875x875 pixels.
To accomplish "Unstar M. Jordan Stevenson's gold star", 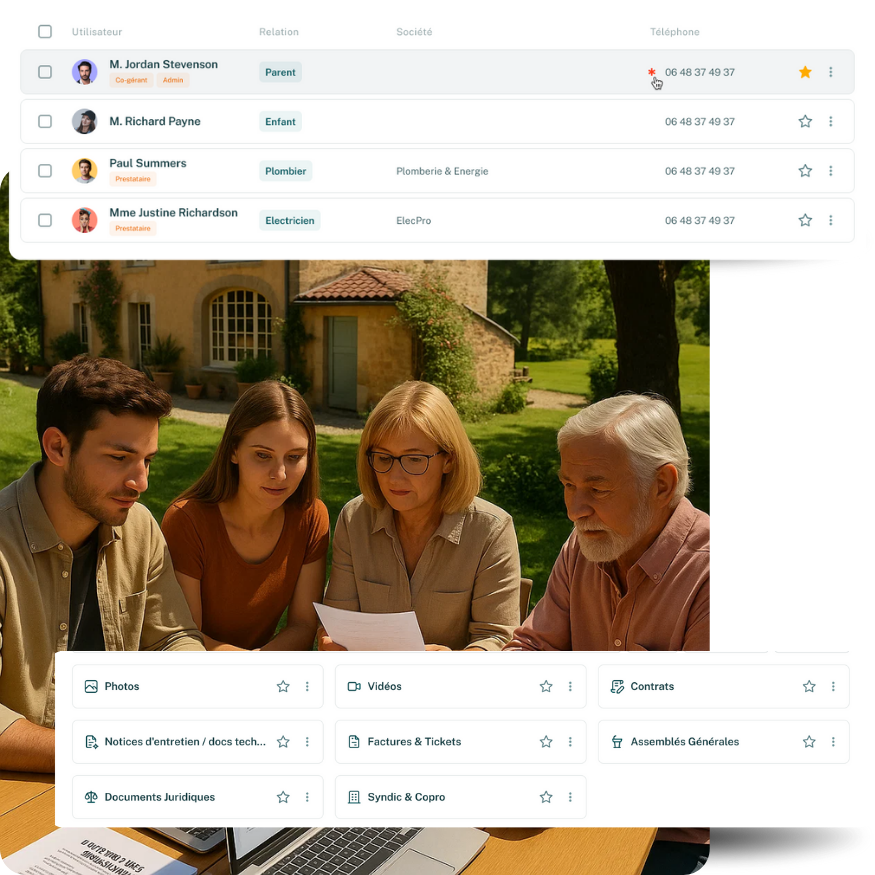I will coord(805,72).
